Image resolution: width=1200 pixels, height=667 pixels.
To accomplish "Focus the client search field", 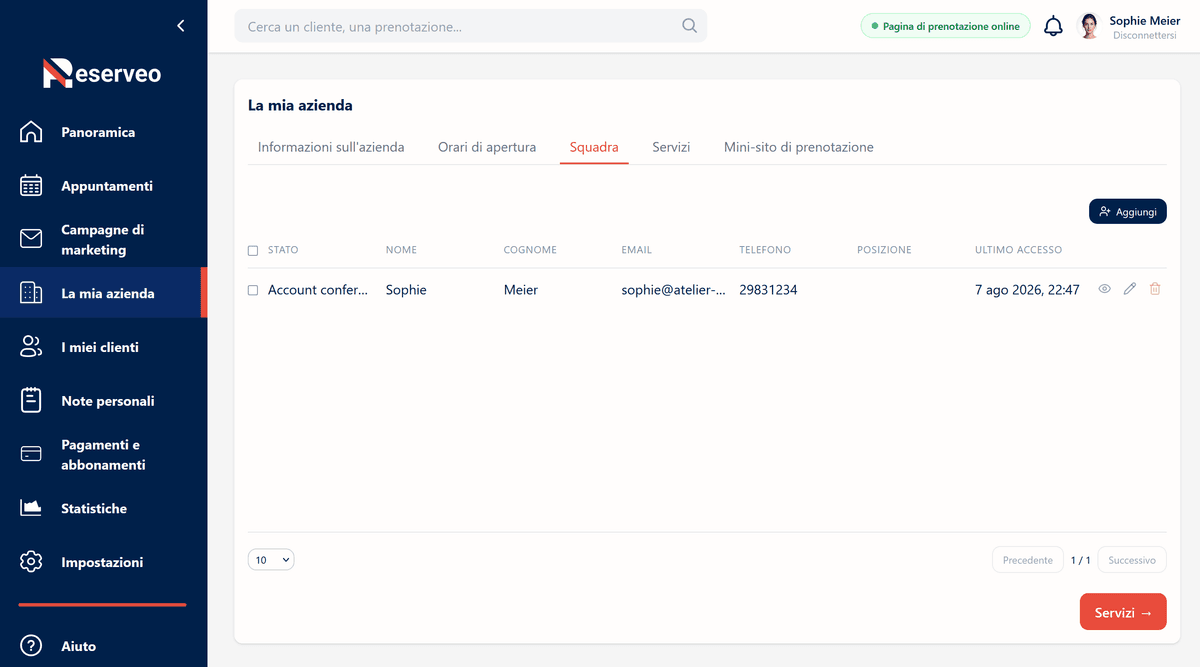I will pos(470,26).
